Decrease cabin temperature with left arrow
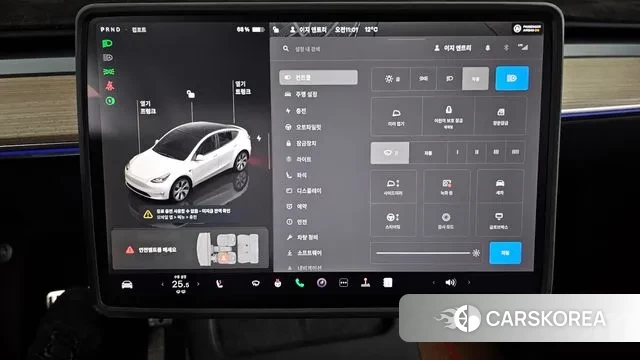 [x=162, y=284]
